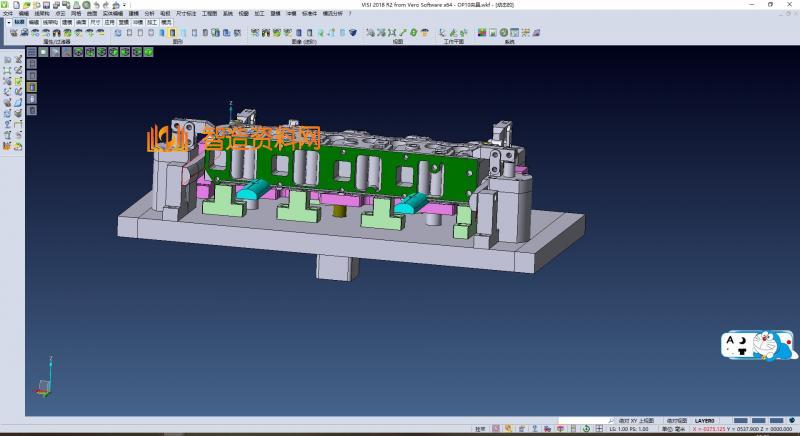Click the top icon in left sidebar

(x=7, y=60)
